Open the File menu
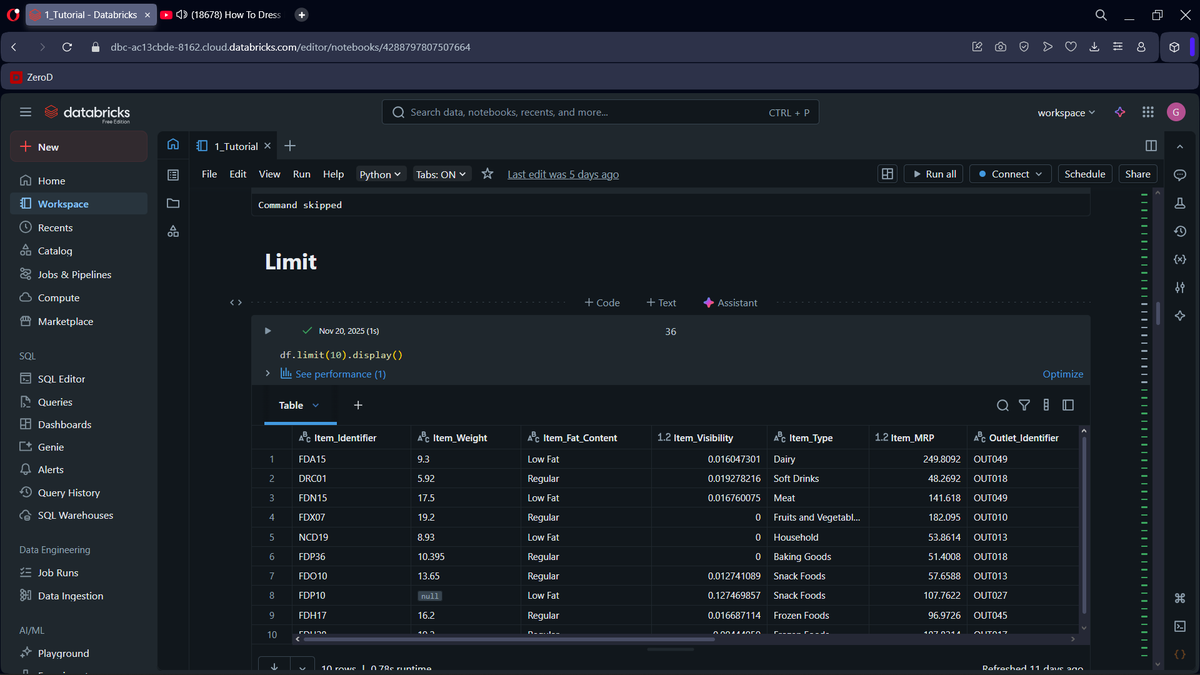 point(209,174)
